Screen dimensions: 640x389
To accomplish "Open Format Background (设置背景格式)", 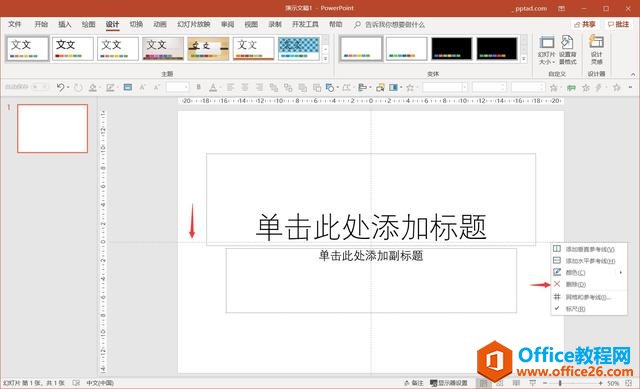I will 567,50.
